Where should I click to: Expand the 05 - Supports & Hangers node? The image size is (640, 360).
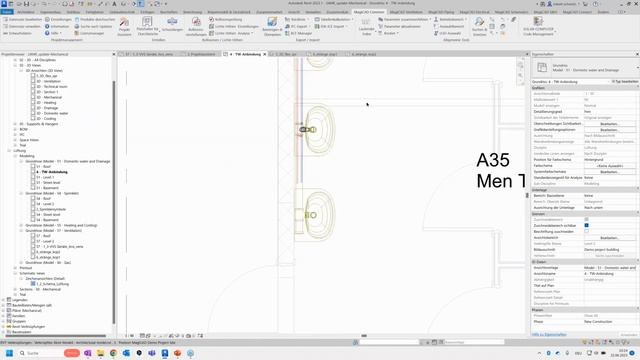coord(15,124)
